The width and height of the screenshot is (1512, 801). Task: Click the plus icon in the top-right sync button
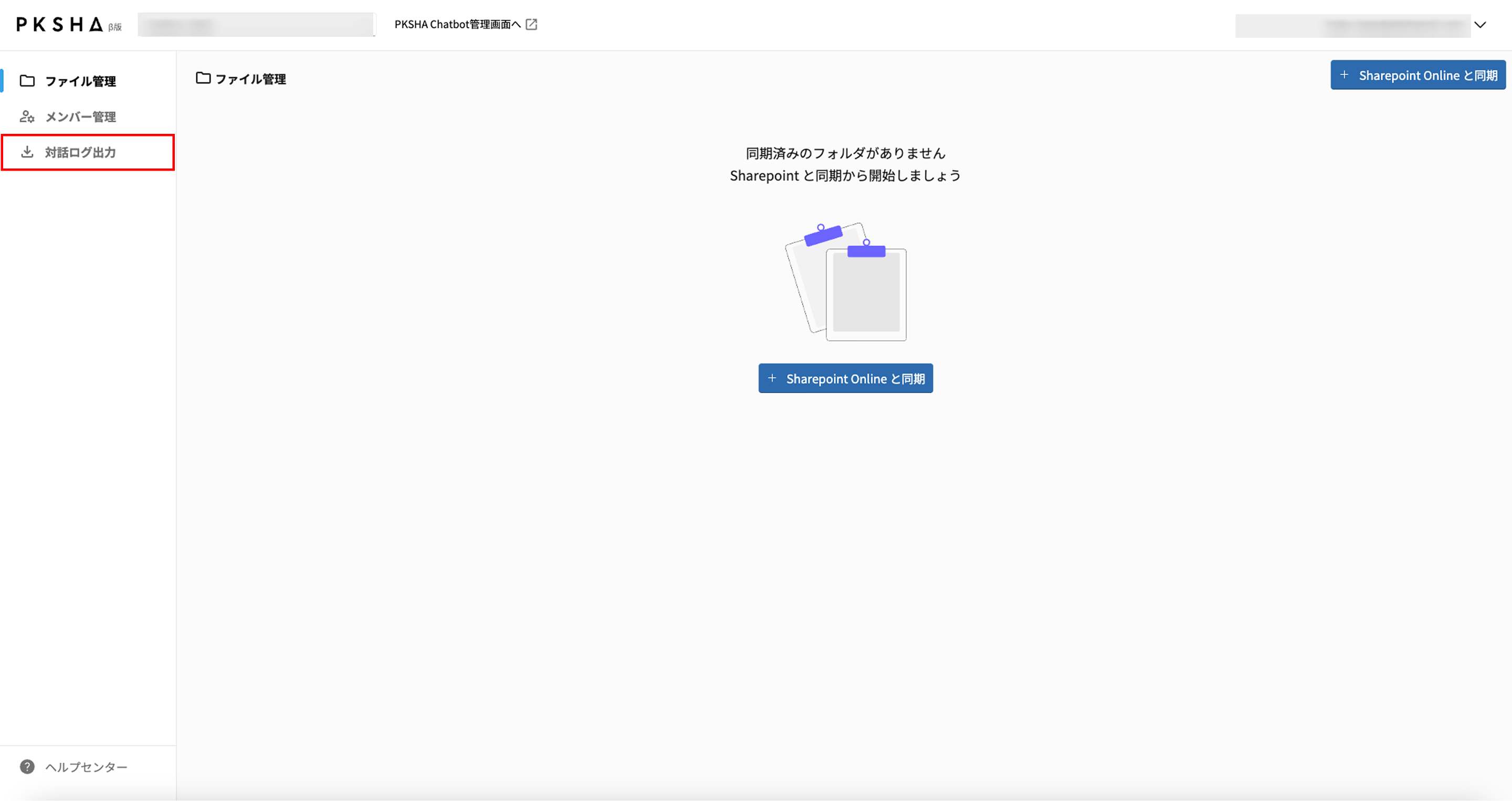1344,75
